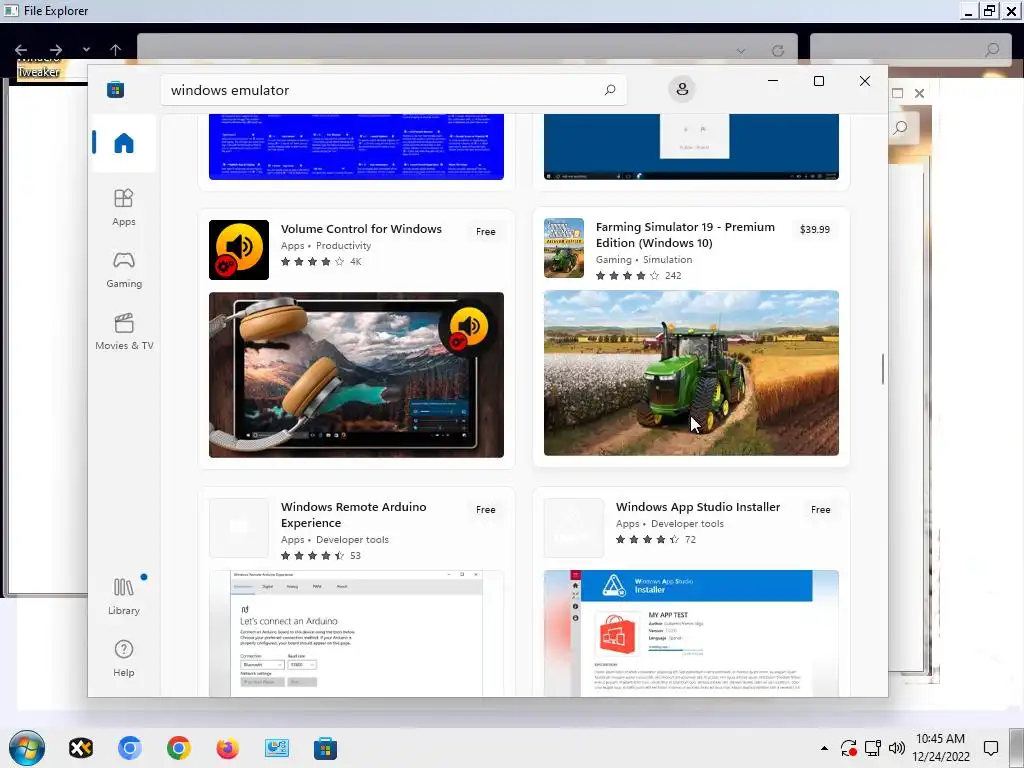Open File Explorer recent locations dropdown

point(86,50)
